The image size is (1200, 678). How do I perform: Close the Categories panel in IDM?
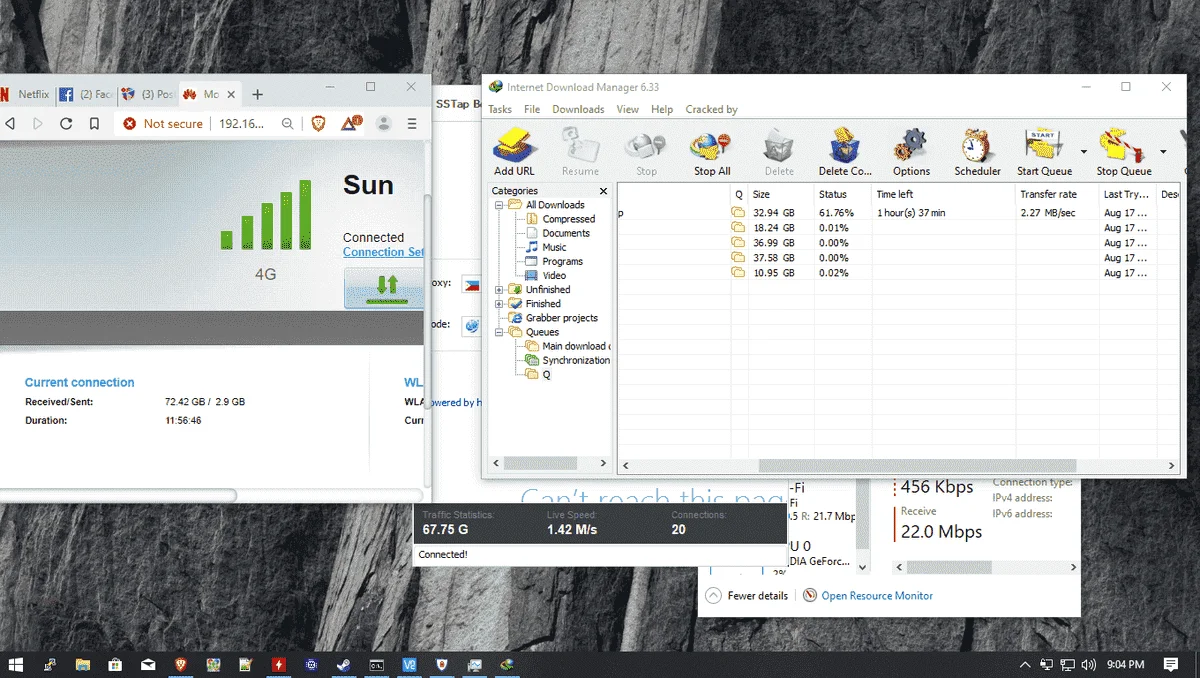tap(603, 191)
